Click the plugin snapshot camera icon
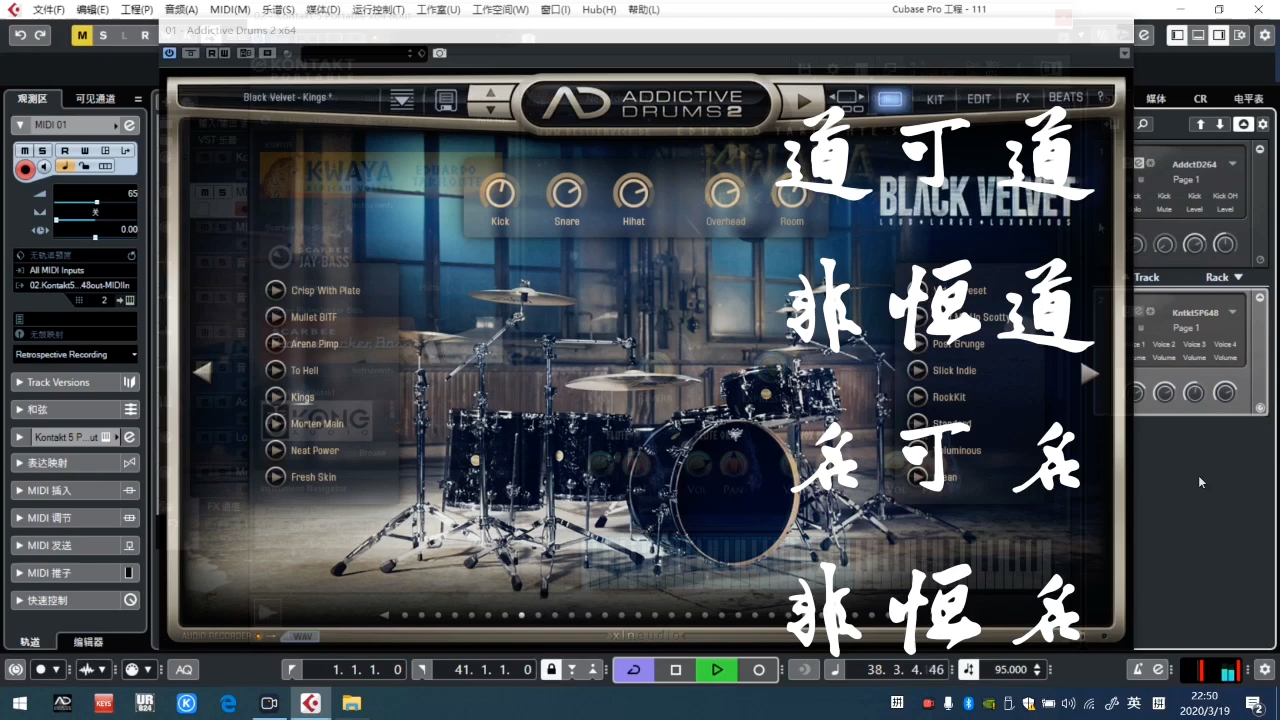 (x=440, y=53)
